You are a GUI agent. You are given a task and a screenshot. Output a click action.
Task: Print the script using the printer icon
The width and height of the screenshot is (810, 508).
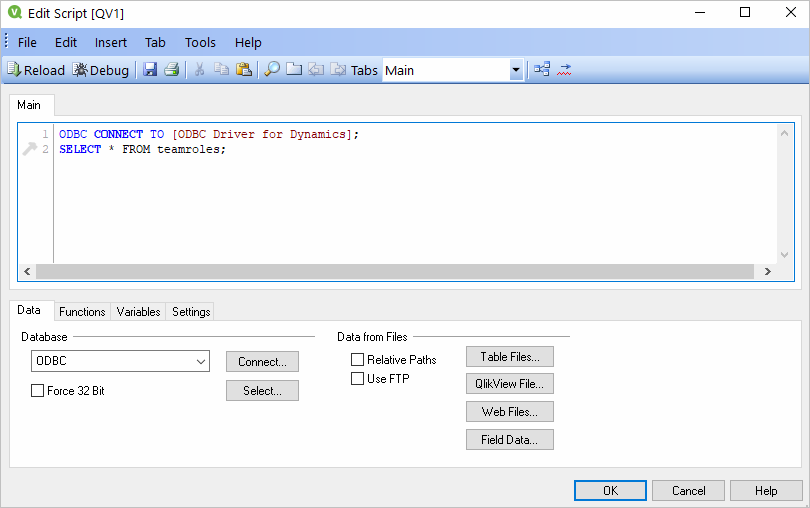click(x=171, y=70)
